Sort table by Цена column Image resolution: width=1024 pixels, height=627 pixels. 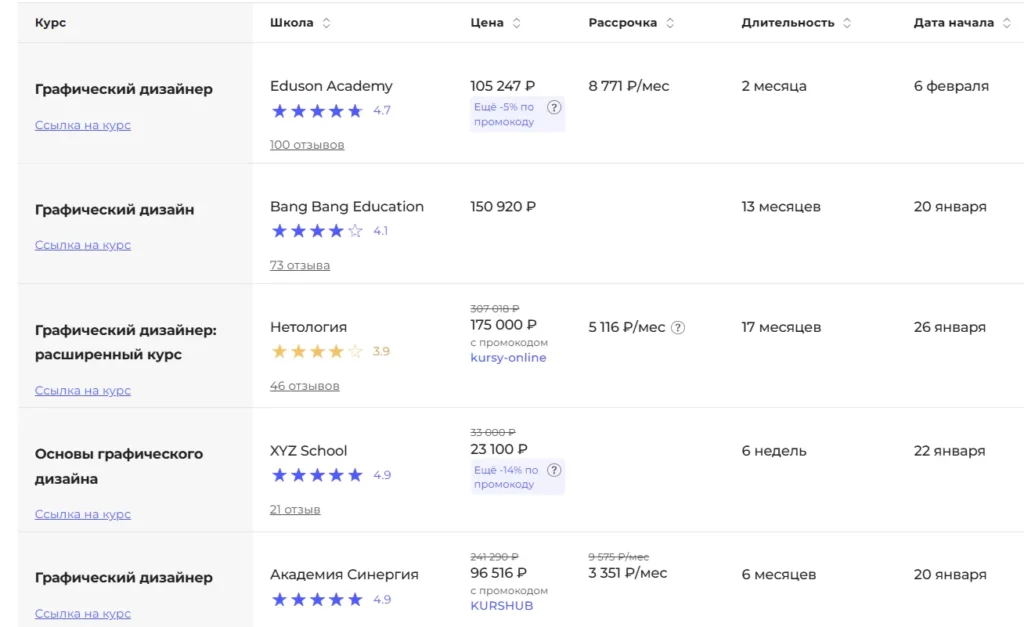pyautogui.click(x=516, y=23)
